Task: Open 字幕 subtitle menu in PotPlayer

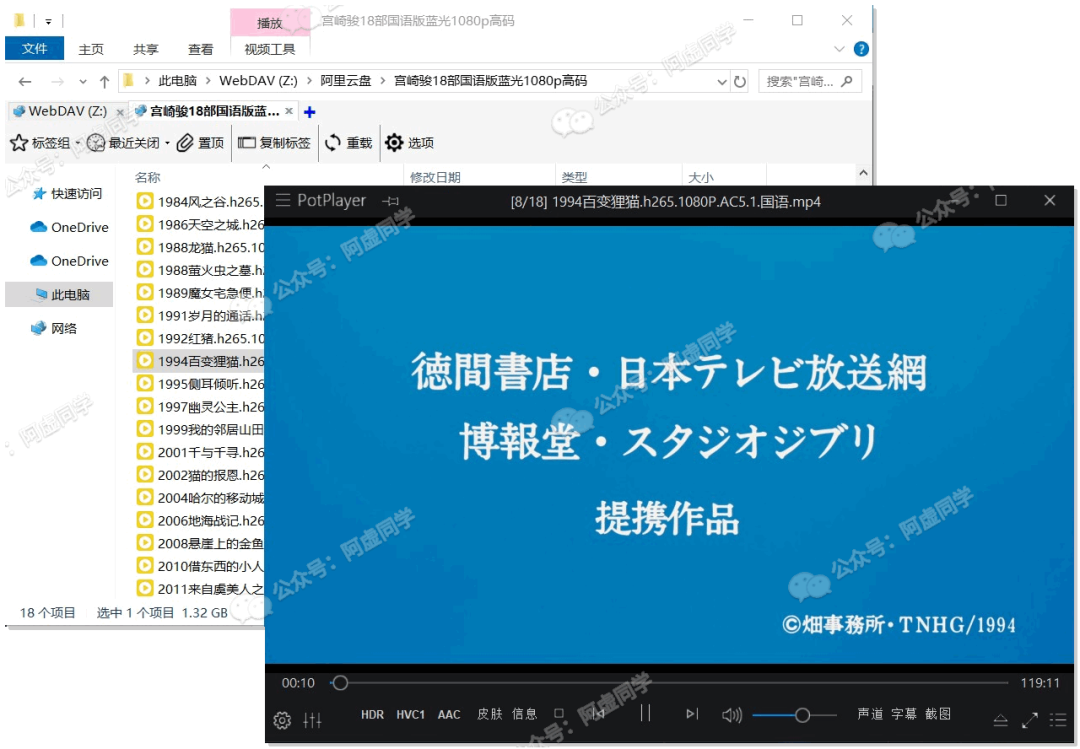Action: tap(904, 714)
